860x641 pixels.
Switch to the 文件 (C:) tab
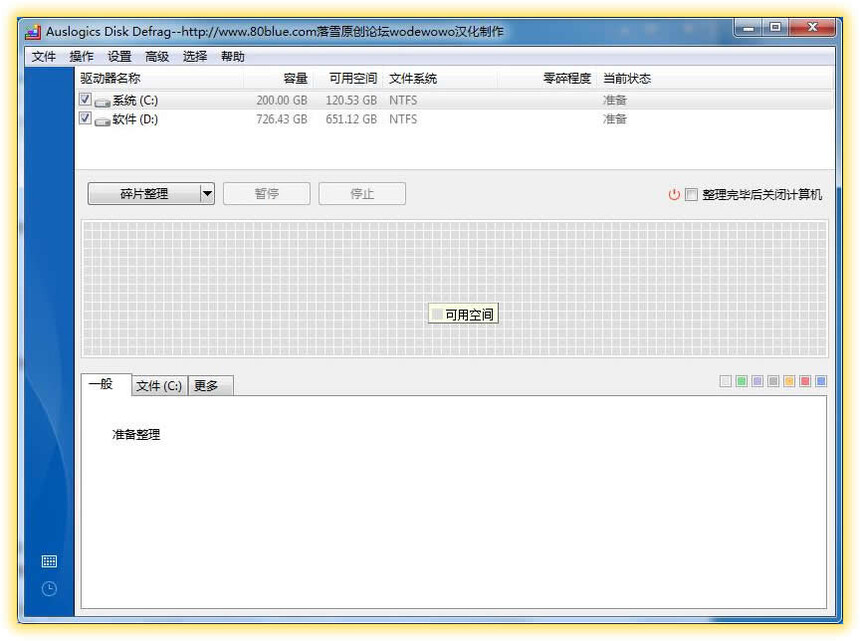pyautogui.click(x=158, y=384)
